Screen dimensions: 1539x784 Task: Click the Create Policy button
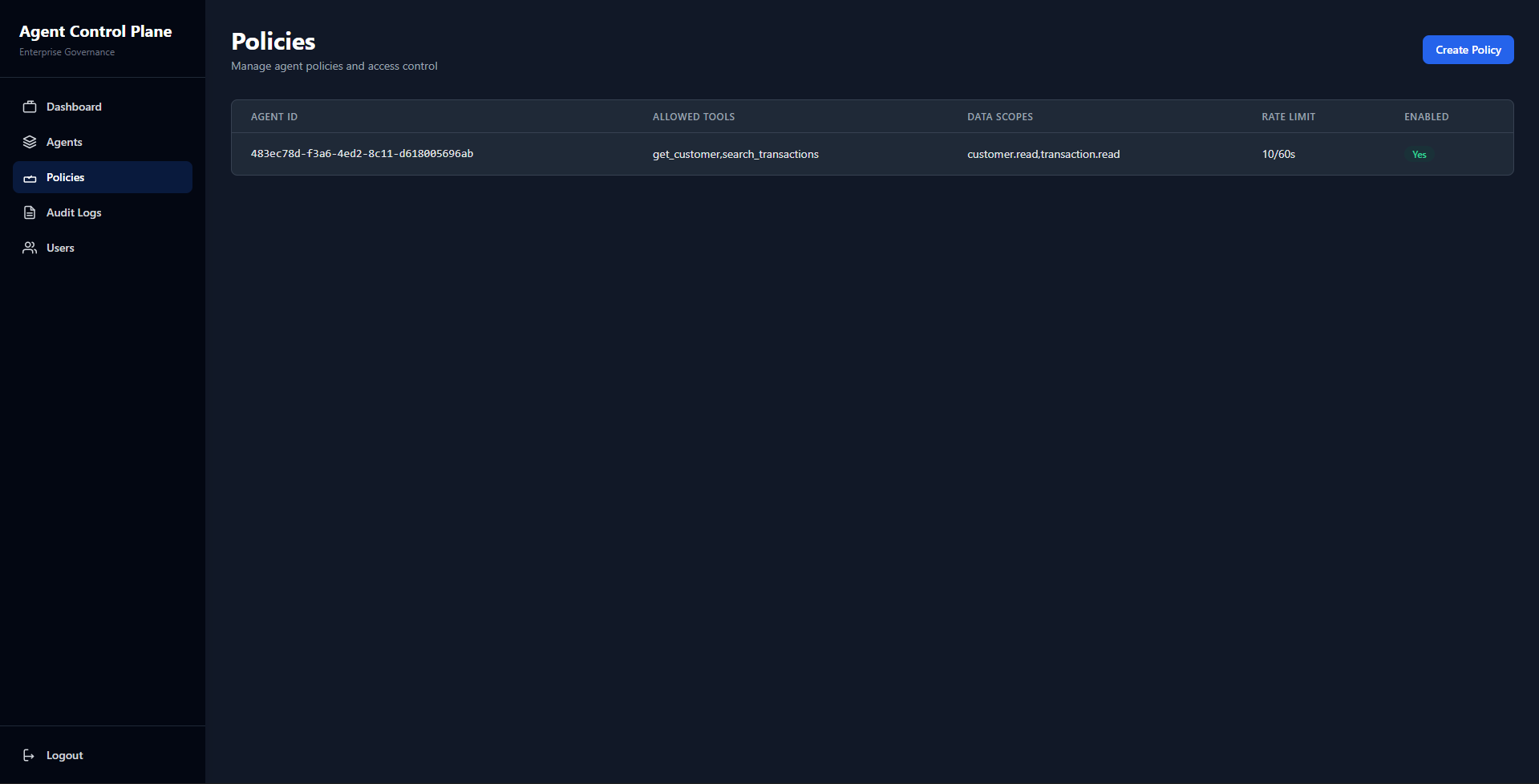pos(1468,50)
